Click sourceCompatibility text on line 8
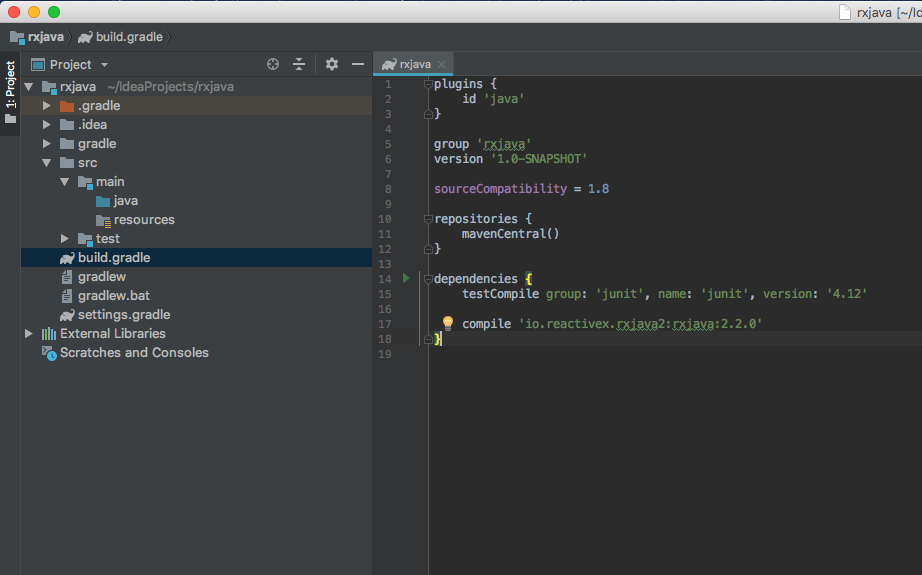Screen dimensions: 922x575 coord(500,189)
